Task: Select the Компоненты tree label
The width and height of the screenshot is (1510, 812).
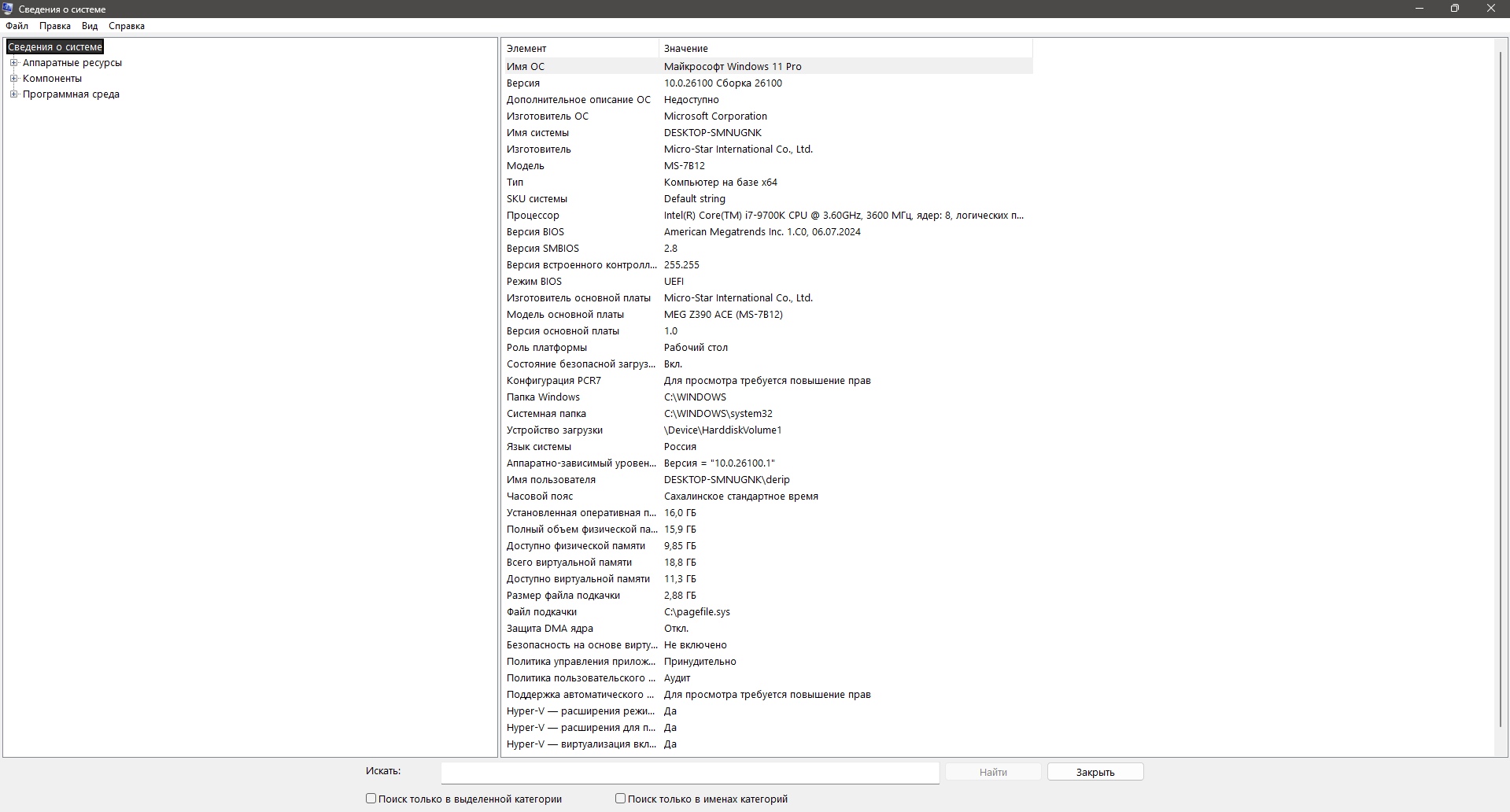Action: 52,79
